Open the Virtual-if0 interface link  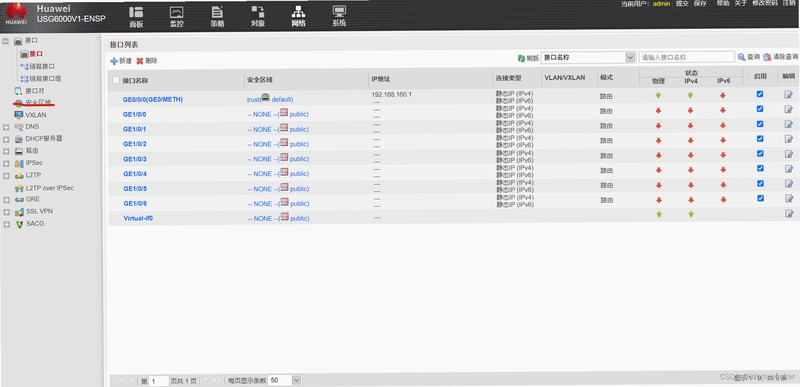pos(138,218)
